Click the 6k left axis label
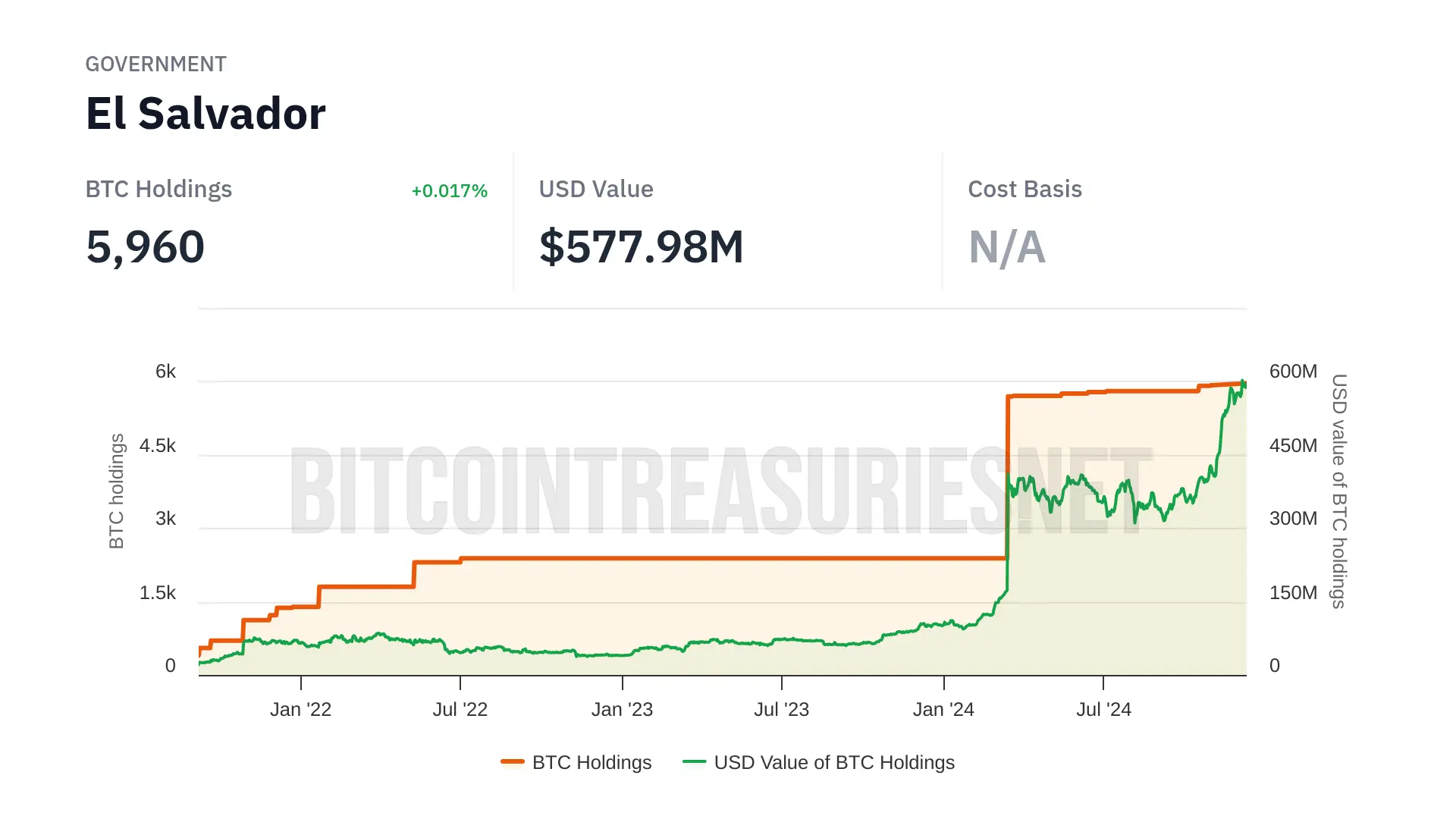The image size is (1456, 819). (165, 371)
